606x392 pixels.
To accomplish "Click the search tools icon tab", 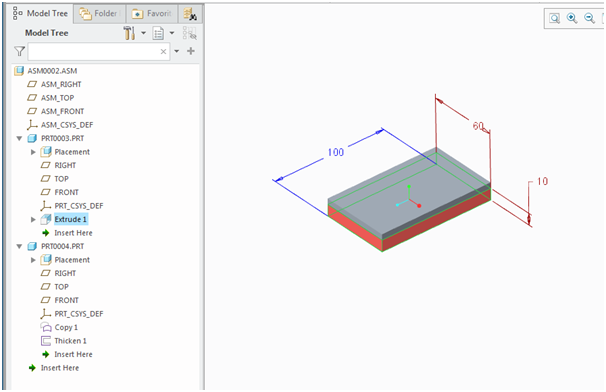I will tap(190, 14).
